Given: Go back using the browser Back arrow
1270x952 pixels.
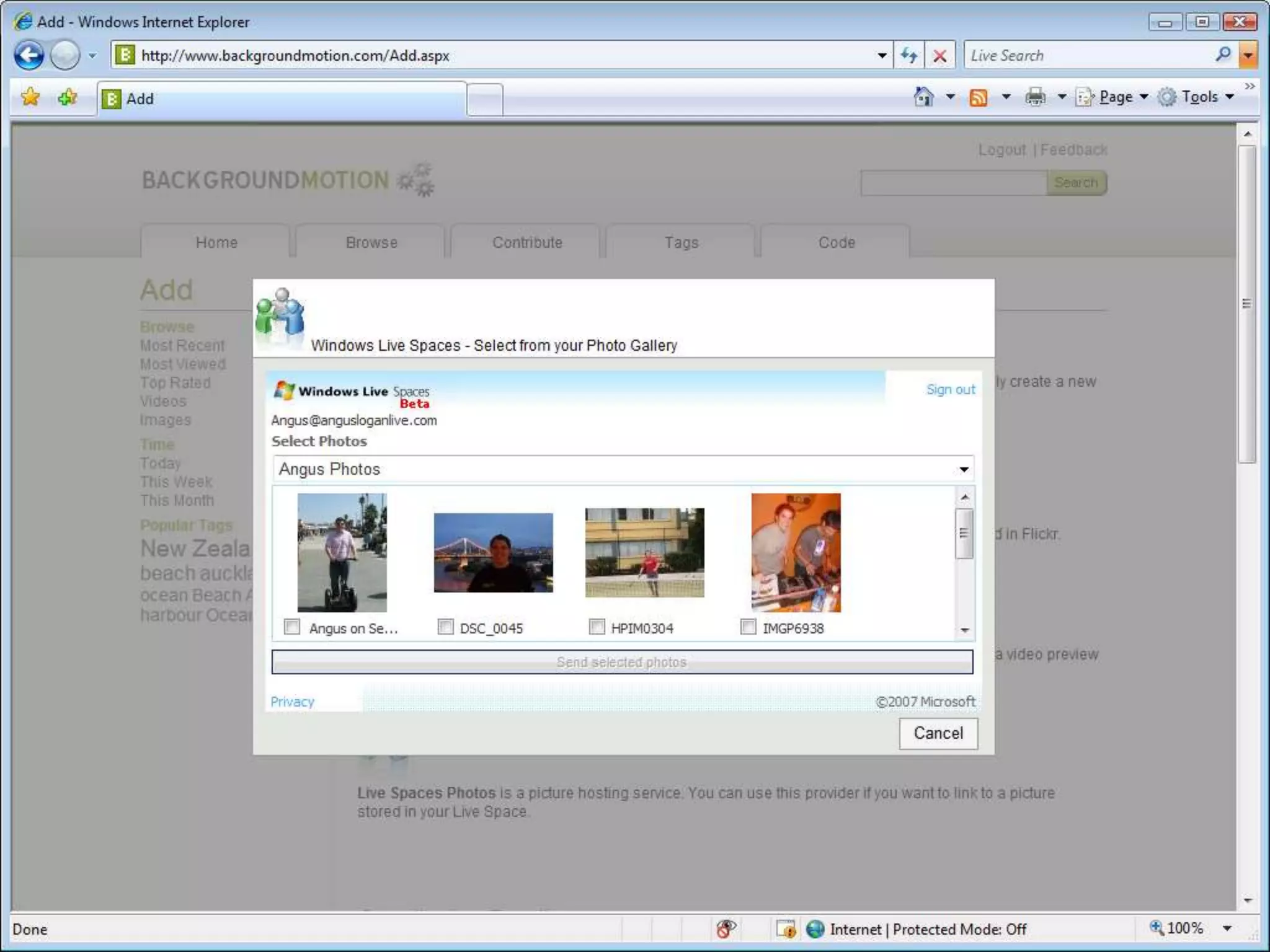Looking at the screenshot, I should (x=29, y=56).
